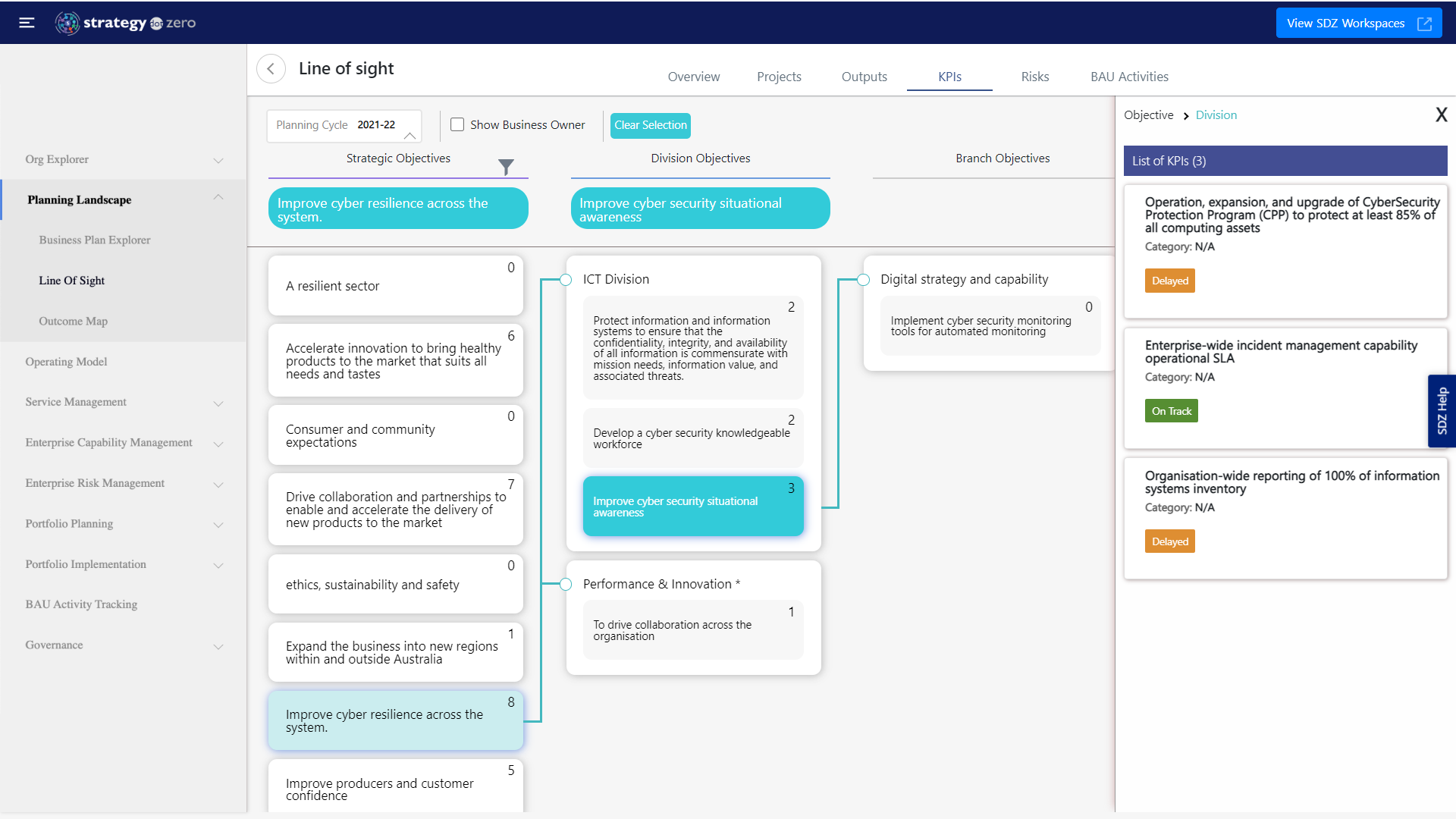The width and height of the screenshot is (1456, 819).
Task: Switch to the Outputs tab
Action: click(864, 77)
